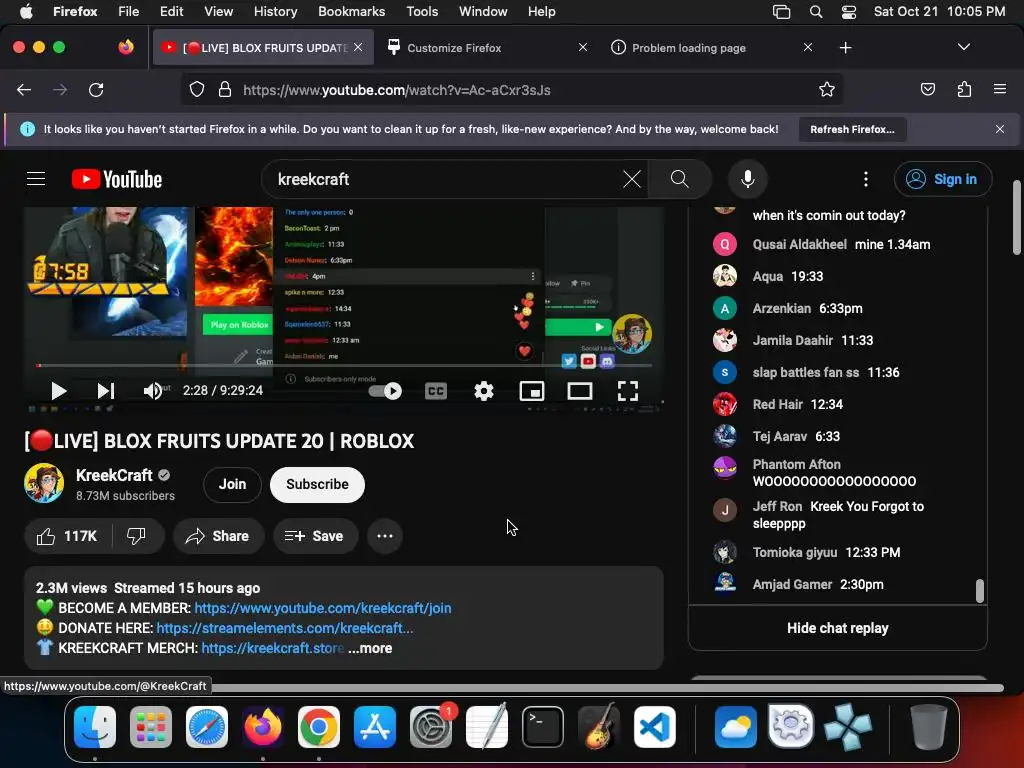Image resolution: width=1024 pixels, height=768 pixels.
Task: Play the video
Action: coord(58,391)
